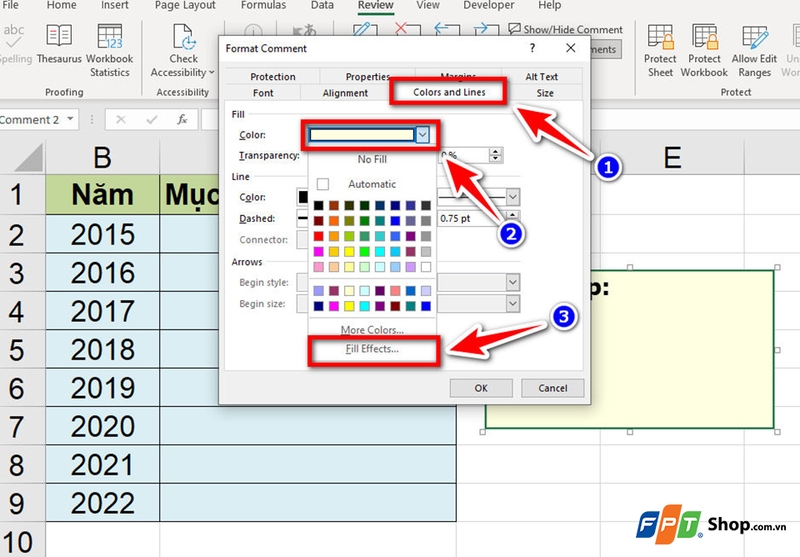Screen dimensions: 800x557
Task: Expand the Name Box dropdown
Action: (70, 119)
